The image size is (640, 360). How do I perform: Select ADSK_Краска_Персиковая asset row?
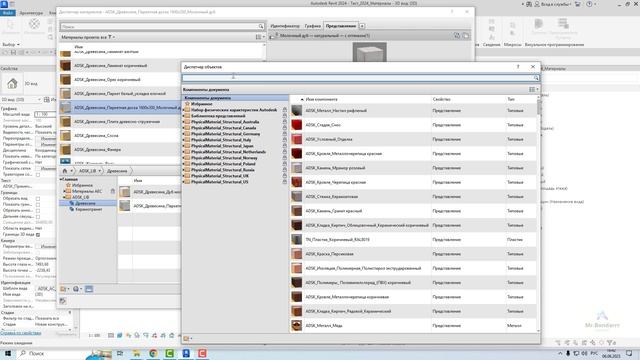[414, 254]
